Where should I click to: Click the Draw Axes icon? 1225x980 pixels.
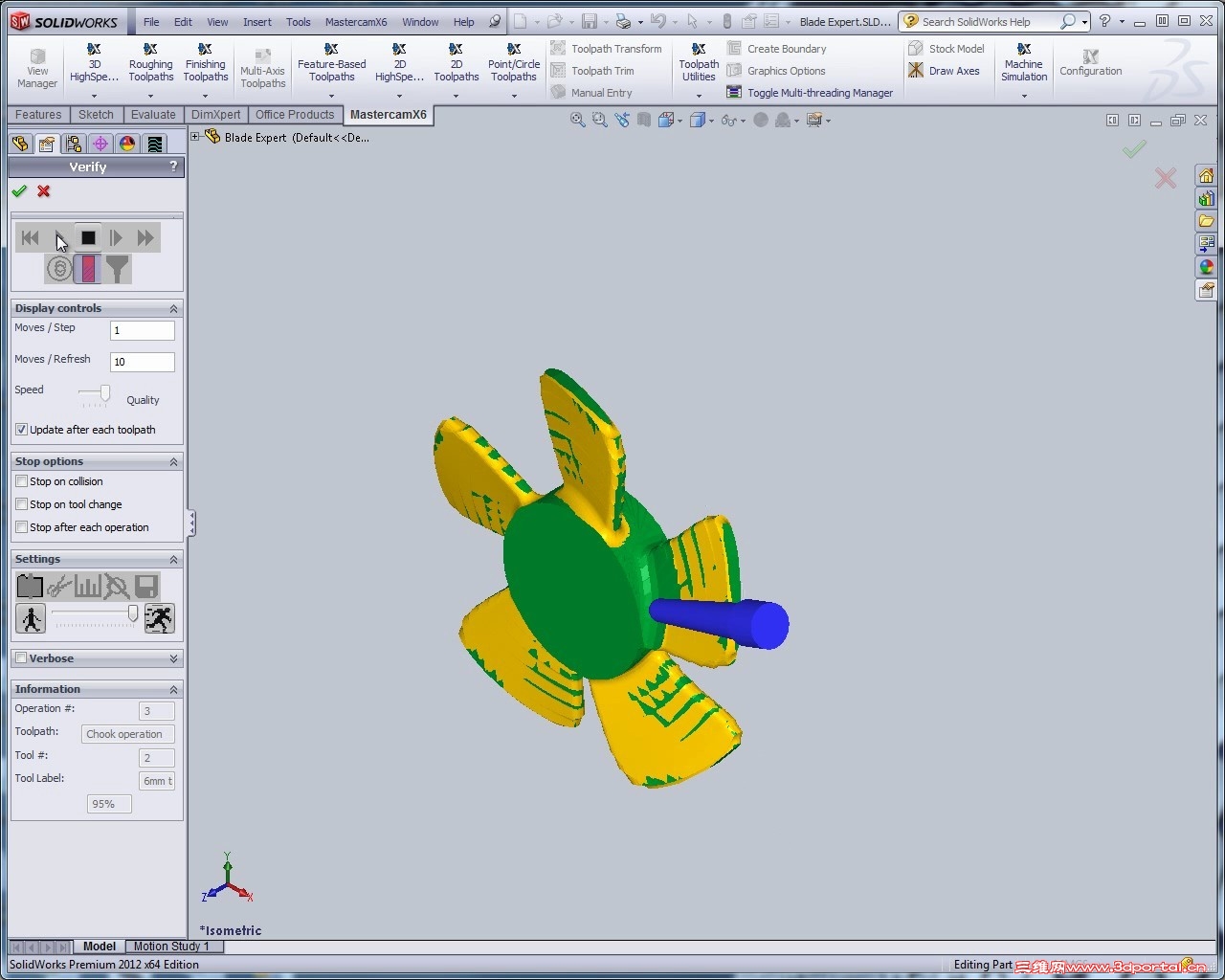(944, 71)
